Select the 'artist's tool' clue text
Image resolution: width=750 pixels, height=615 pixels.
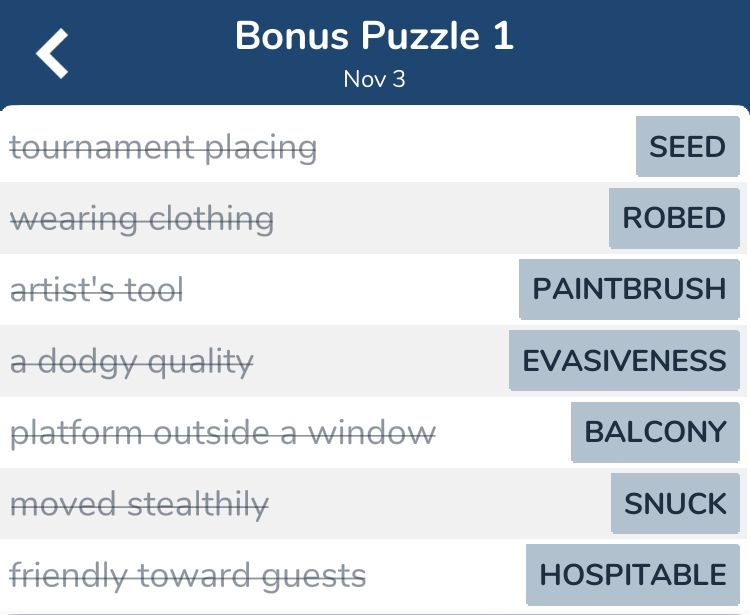[97, 290]
